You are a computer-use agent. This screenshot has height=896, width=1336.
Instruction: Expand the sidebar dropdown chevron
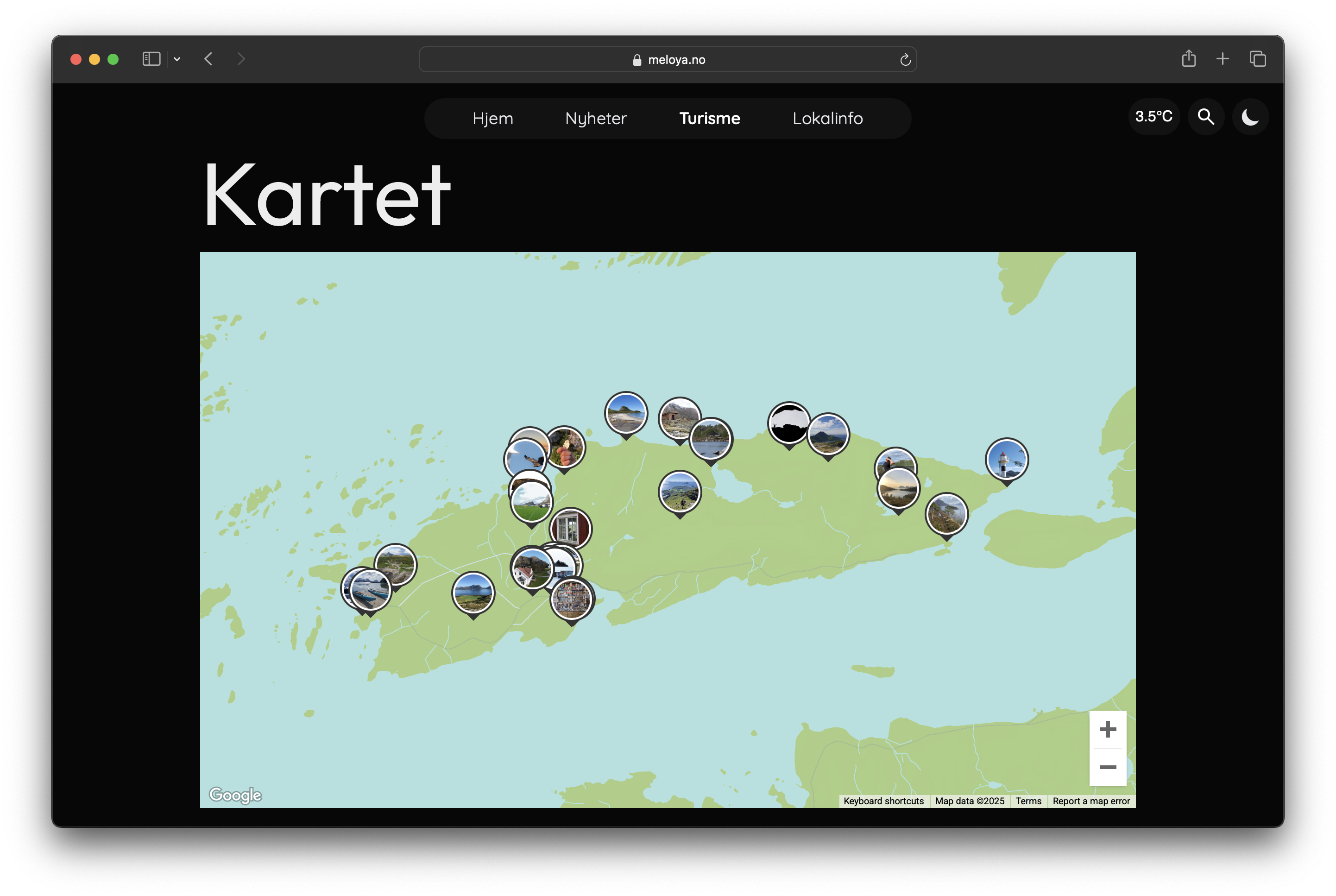click(176, 59)
